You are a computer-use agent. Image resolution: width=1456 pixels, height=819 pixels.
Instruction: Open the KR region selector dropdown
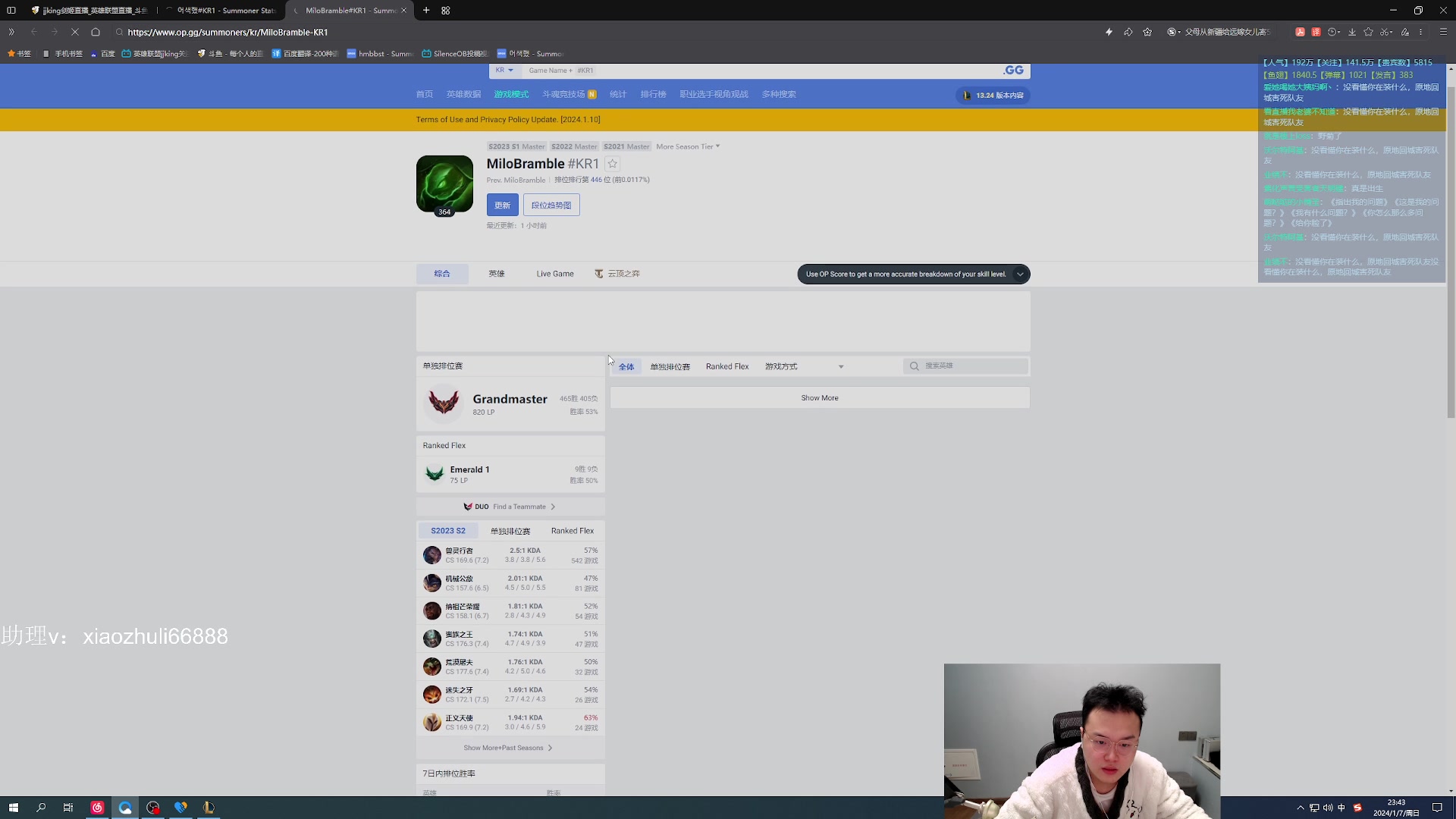point(504,71)
